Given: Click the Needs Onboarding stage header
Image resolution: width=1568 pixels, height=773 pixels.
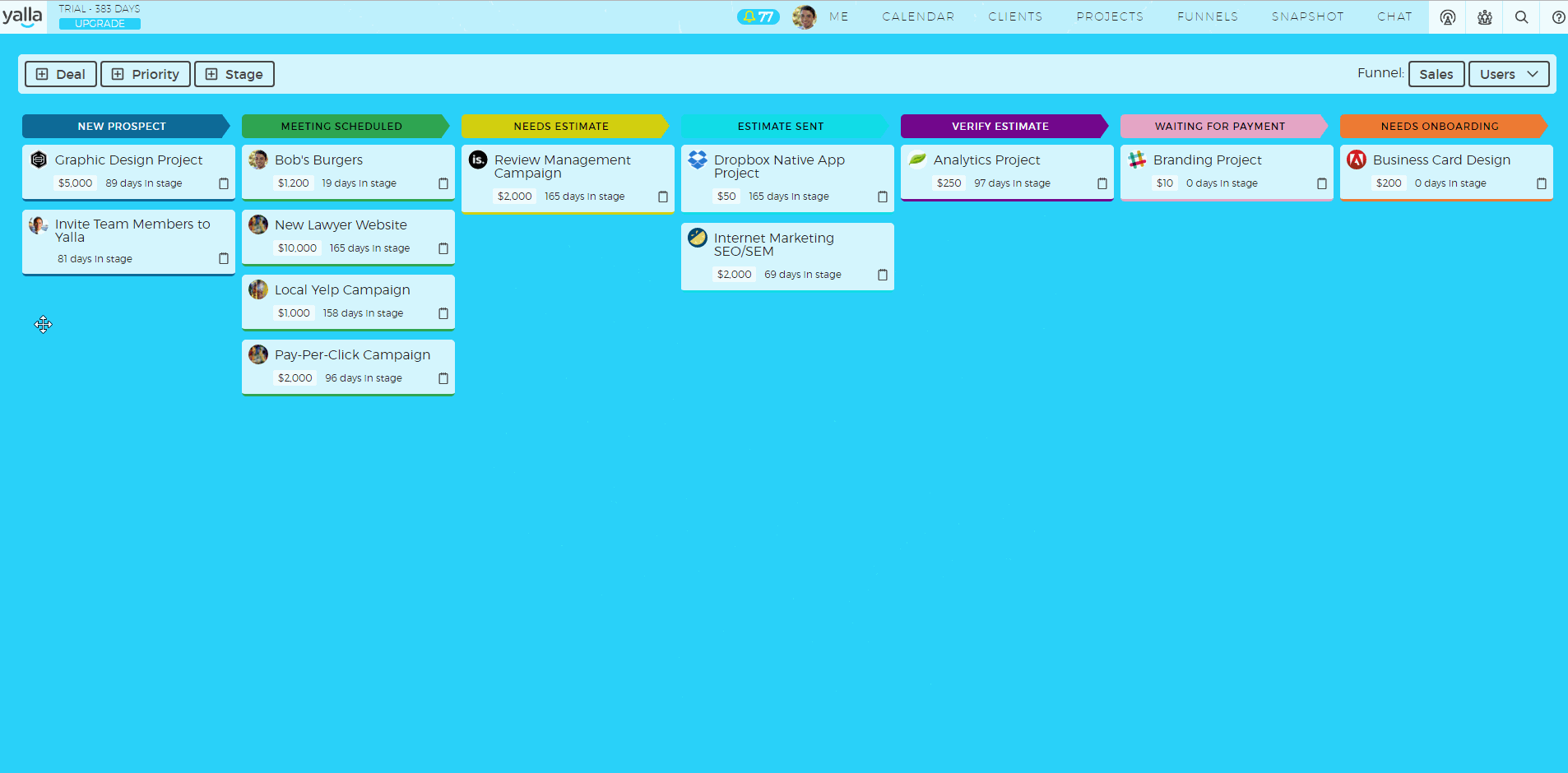Looking at the screenshot, I should coord(1444,126).
